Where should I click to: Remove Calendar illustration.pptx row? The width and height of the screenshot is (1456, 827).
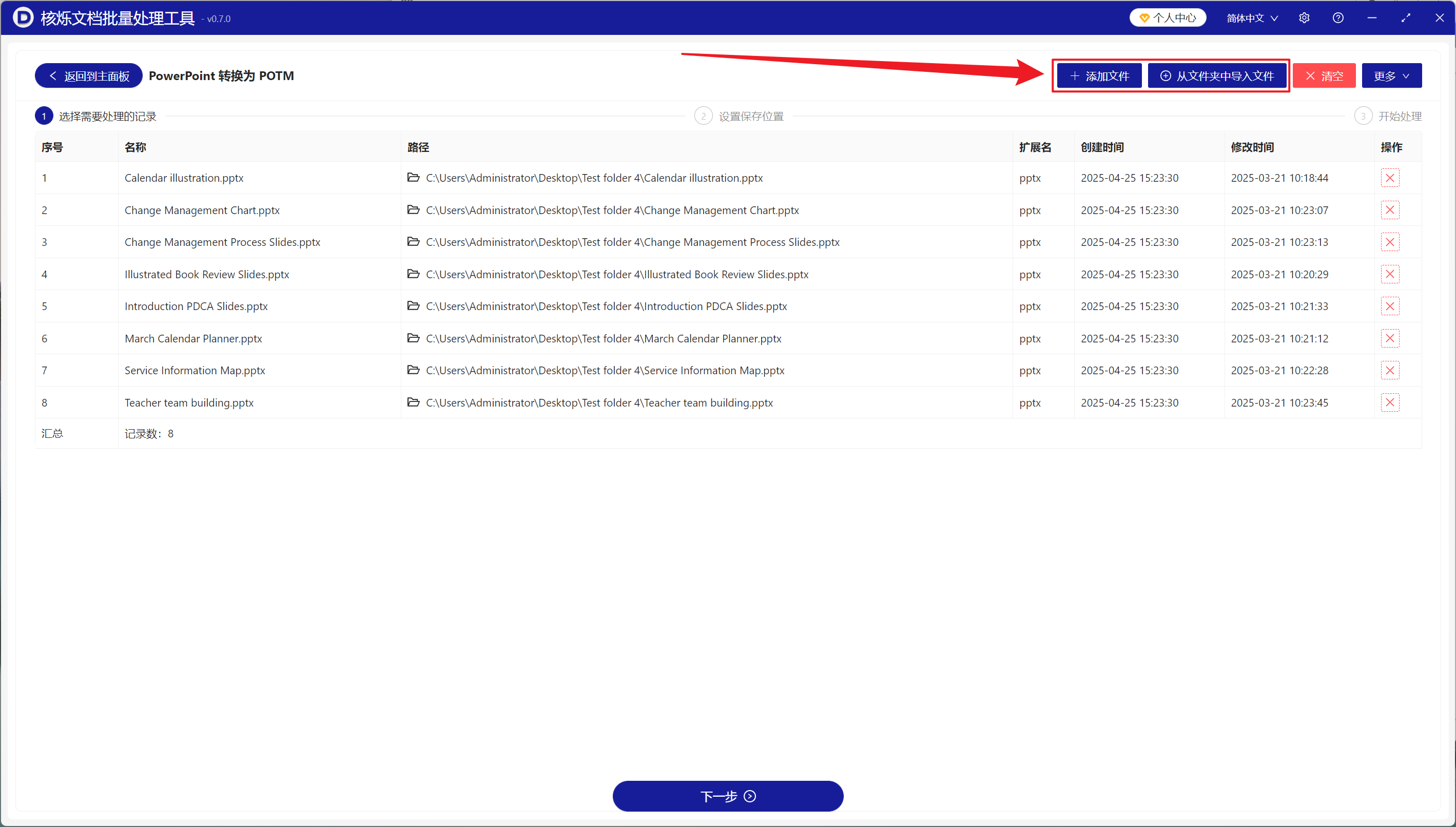pyautogui.click(x=1390, y=178)
